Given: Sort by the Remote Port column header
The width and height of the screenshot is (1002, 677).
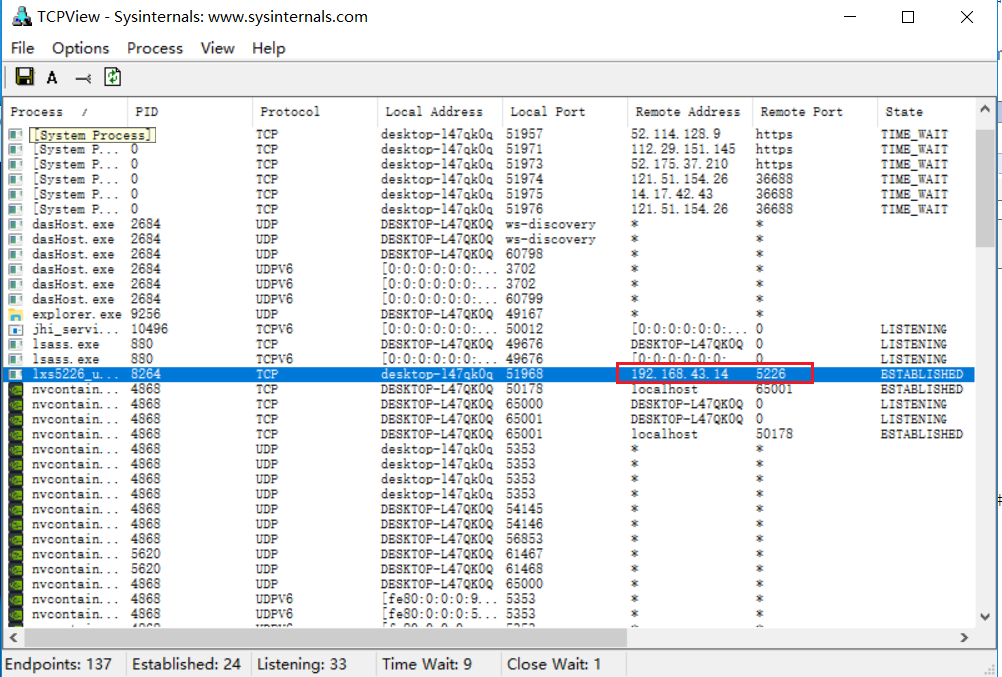Looking at the screenshot, I should (815, 112).
